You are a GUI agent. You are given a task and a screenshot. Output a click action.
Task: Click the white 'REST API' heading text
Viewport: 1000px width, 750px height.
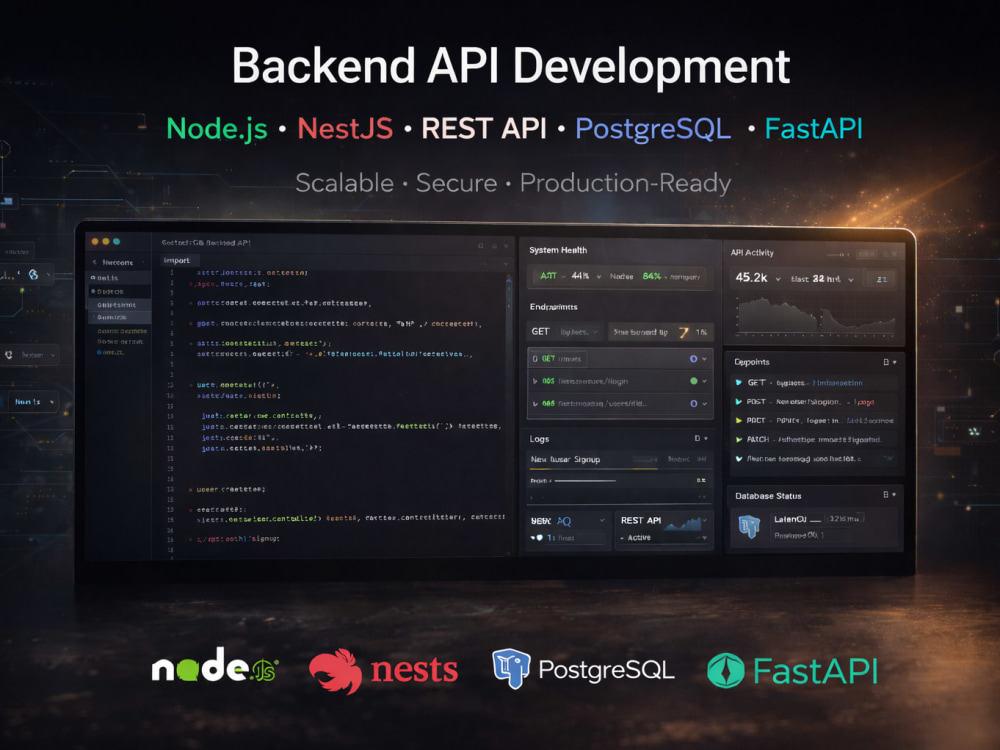[x=484, y=129]
